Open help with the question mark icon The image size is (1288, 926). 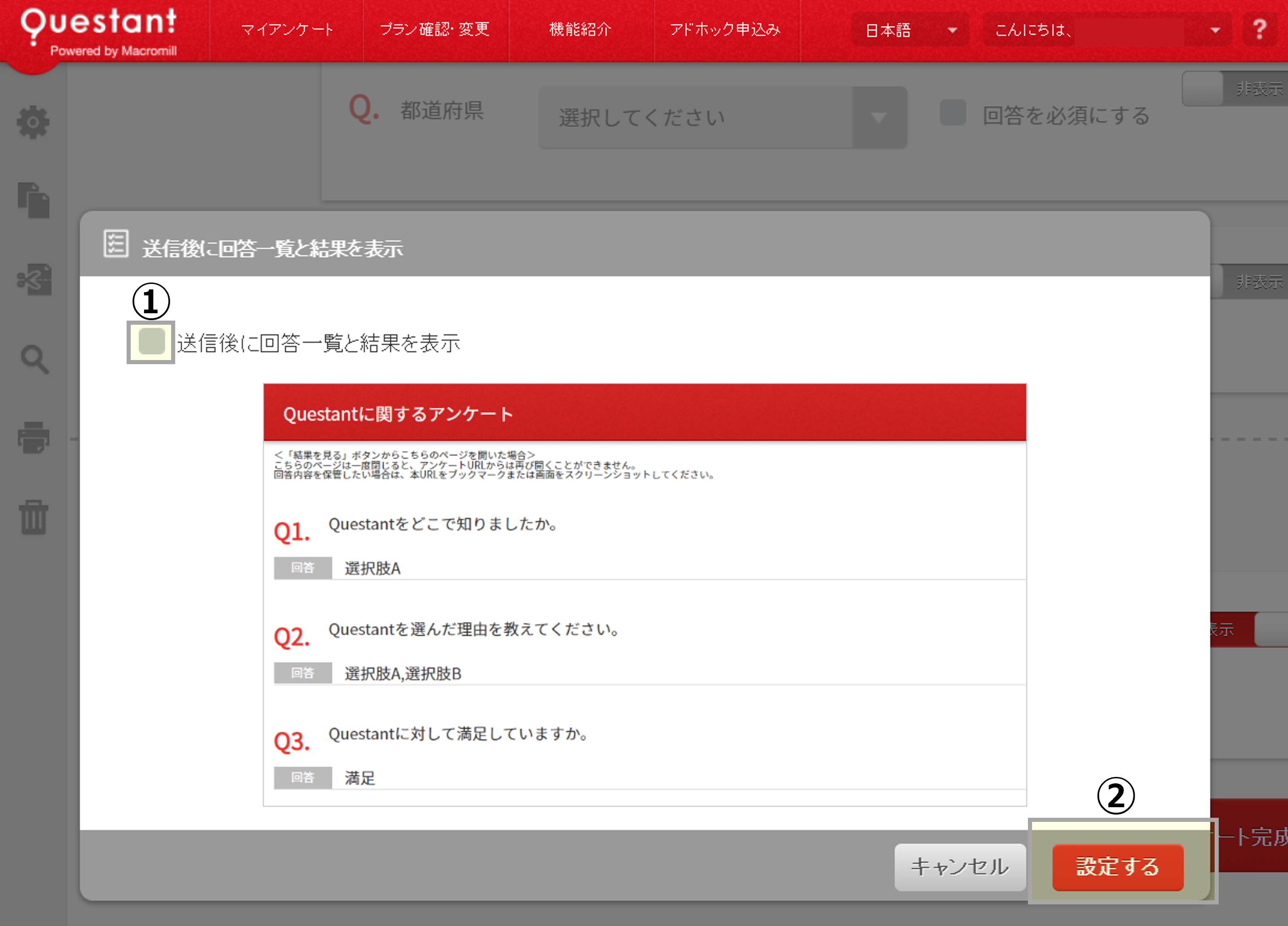(x=1259, y=29)
